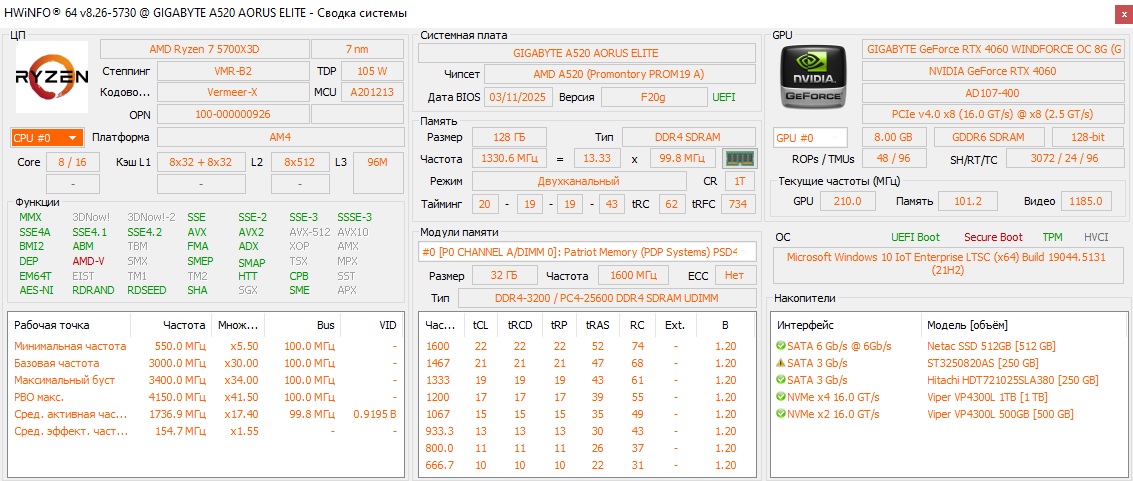Click the red AMD-V feature label
Viewport: 1133px width, 481px height.
(88, 261)
